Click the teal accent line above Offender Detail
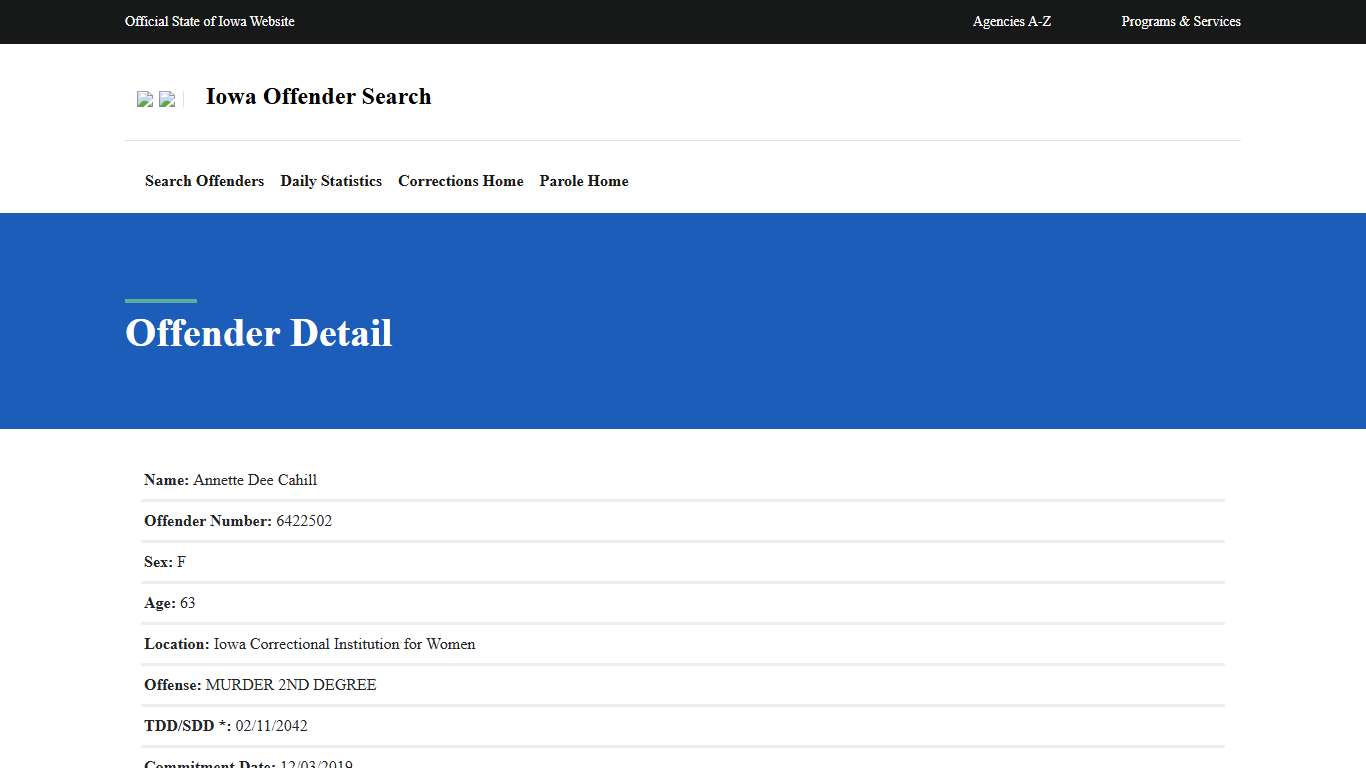Viewport: 1366px width, 768px height. pyautogui.click(x=161, y=300)
